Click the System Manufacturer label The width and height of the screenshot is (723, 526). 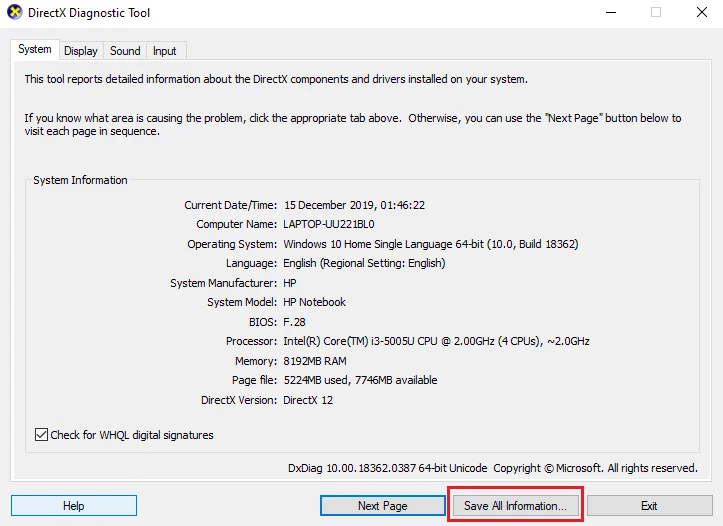(x=224, y=283)
